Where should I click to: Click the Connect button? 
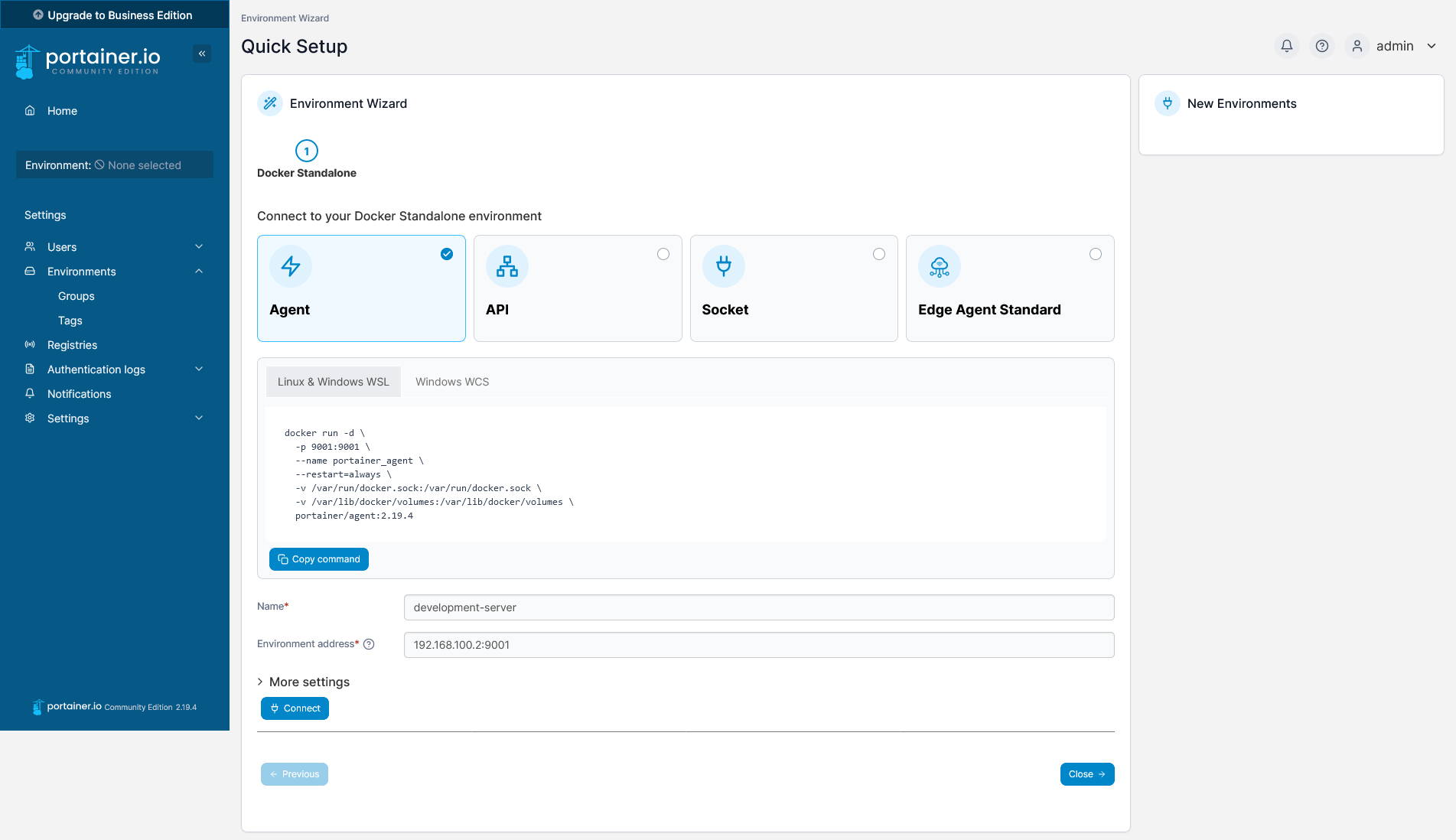295,708
